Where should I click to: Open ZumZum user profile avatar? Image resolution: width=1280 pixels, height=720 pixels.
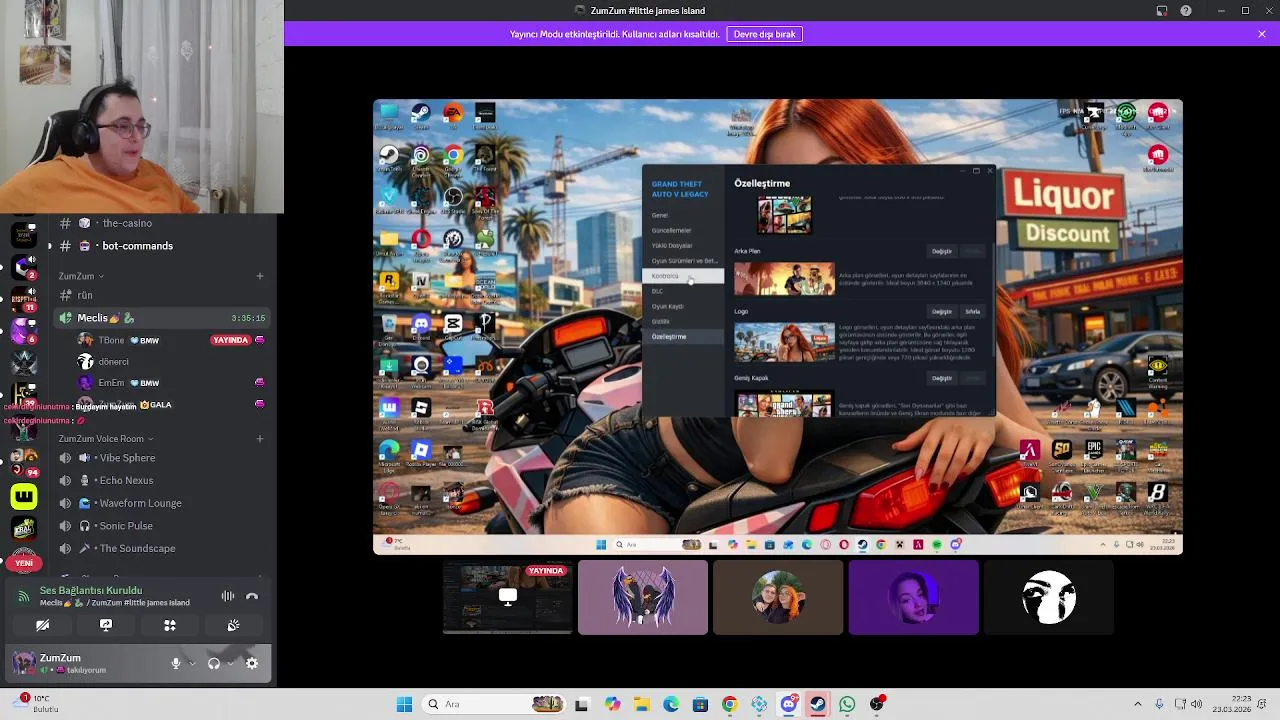[24, 662]
